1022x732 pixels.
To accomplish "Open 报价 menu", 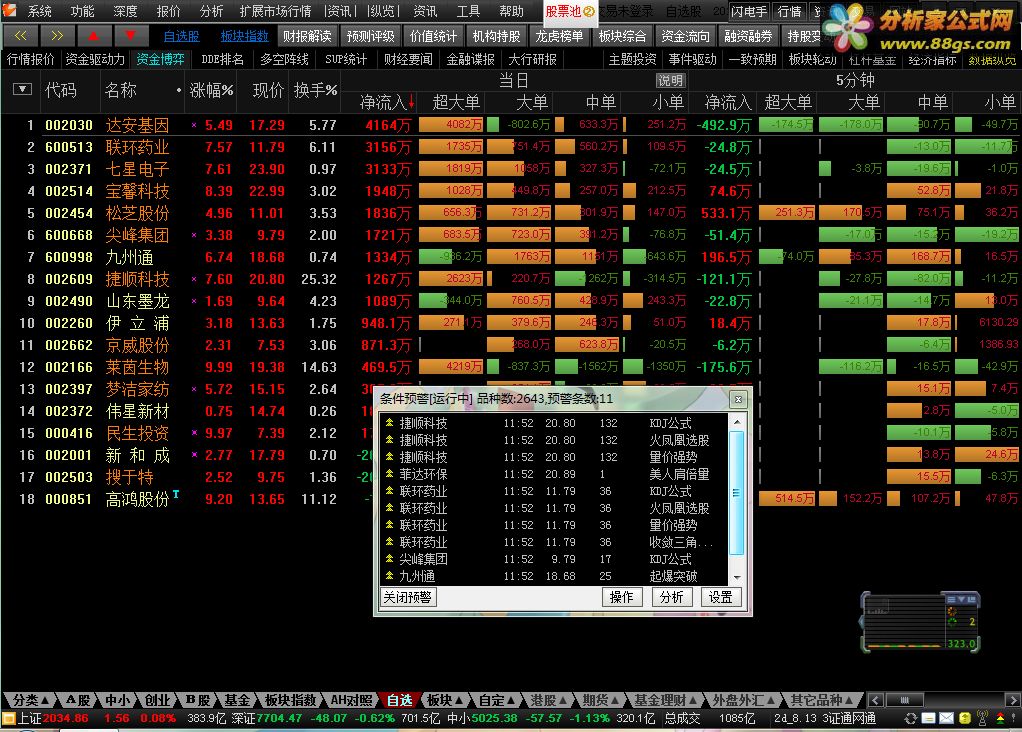I will pyautogui.click(x=168, y=11).
